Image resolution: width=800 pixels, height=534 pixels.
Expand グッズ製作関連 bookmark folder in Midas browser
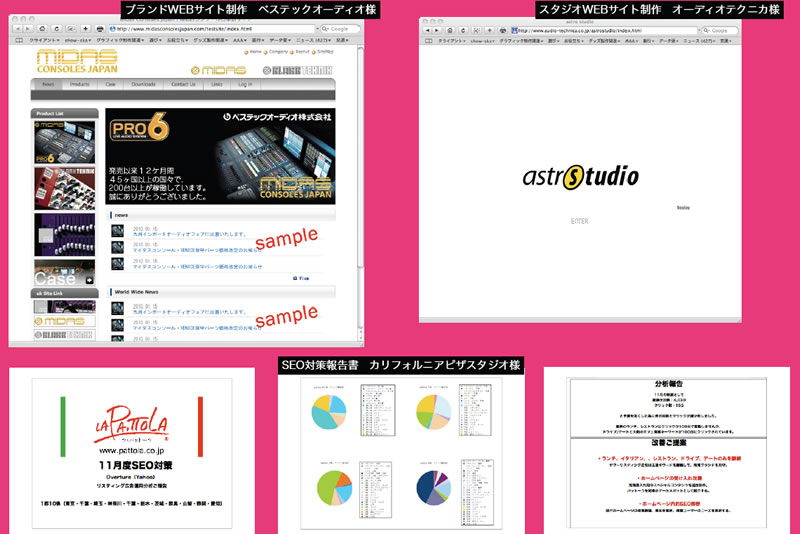click(211, 40)
